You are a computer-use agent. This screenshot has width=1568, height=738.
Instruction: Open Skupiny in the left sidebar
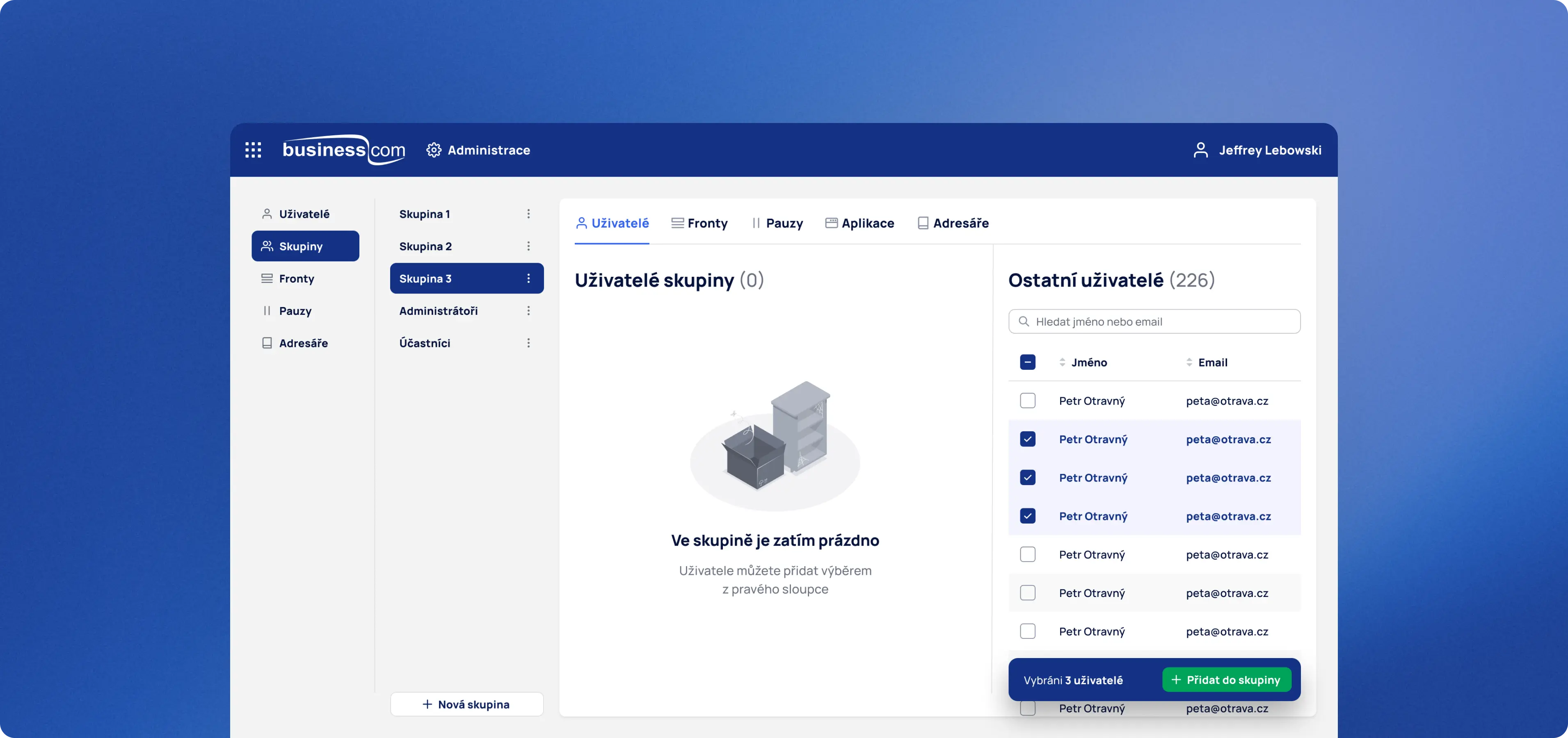[305, 246]
